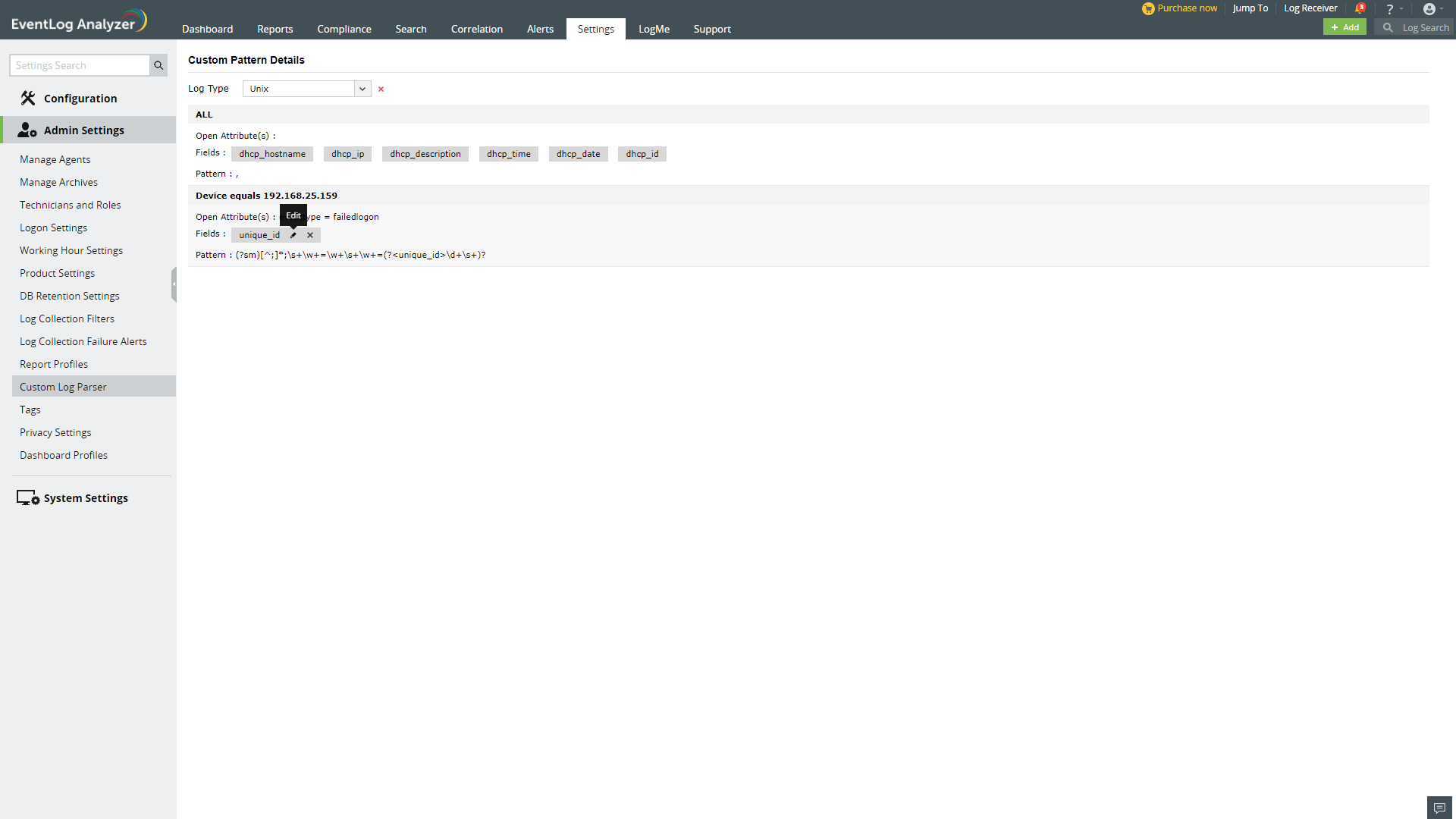Screen dimensions: 1456x819
Task: Open the chat feedback icon at bottom right
Action: (1439, 808)
